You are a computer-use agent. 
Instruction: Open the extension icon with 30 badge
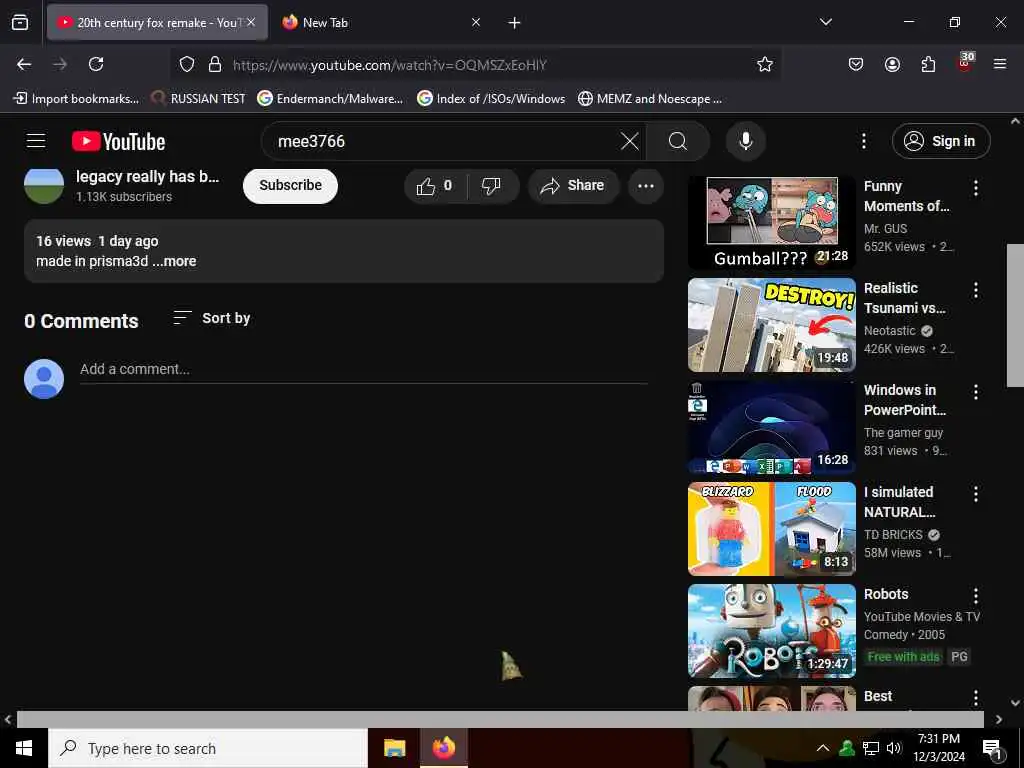965,62
